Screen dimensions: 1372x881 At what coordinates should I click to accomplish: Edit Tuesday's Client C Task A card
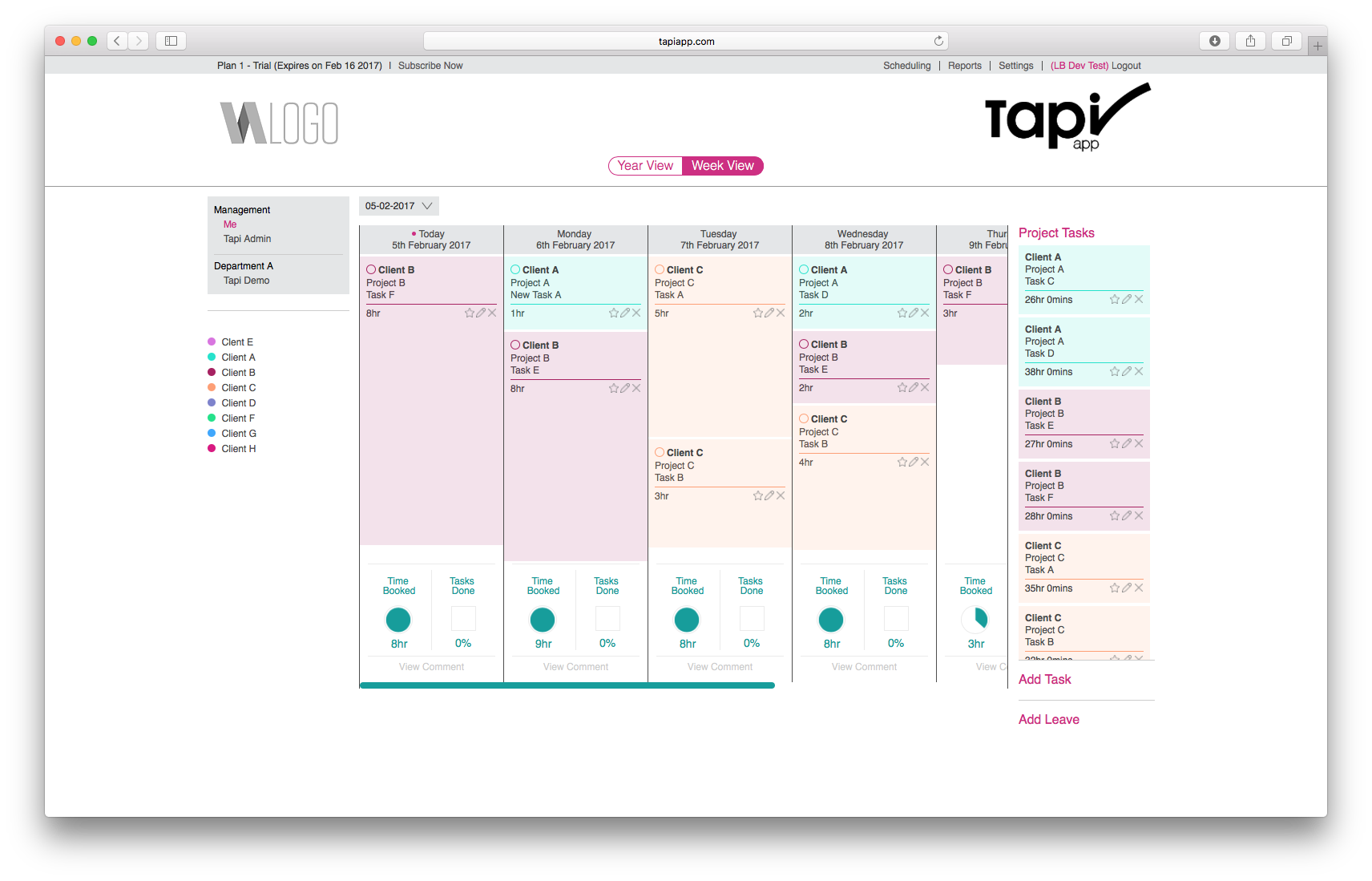tap(769, 313)
